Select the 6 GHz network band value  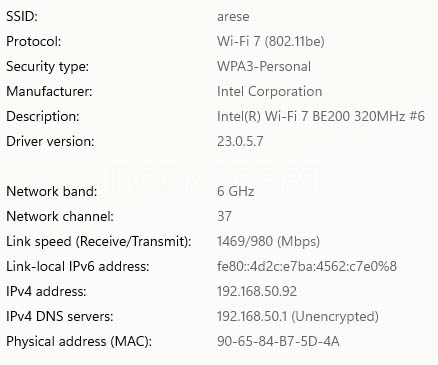point(236,191)
